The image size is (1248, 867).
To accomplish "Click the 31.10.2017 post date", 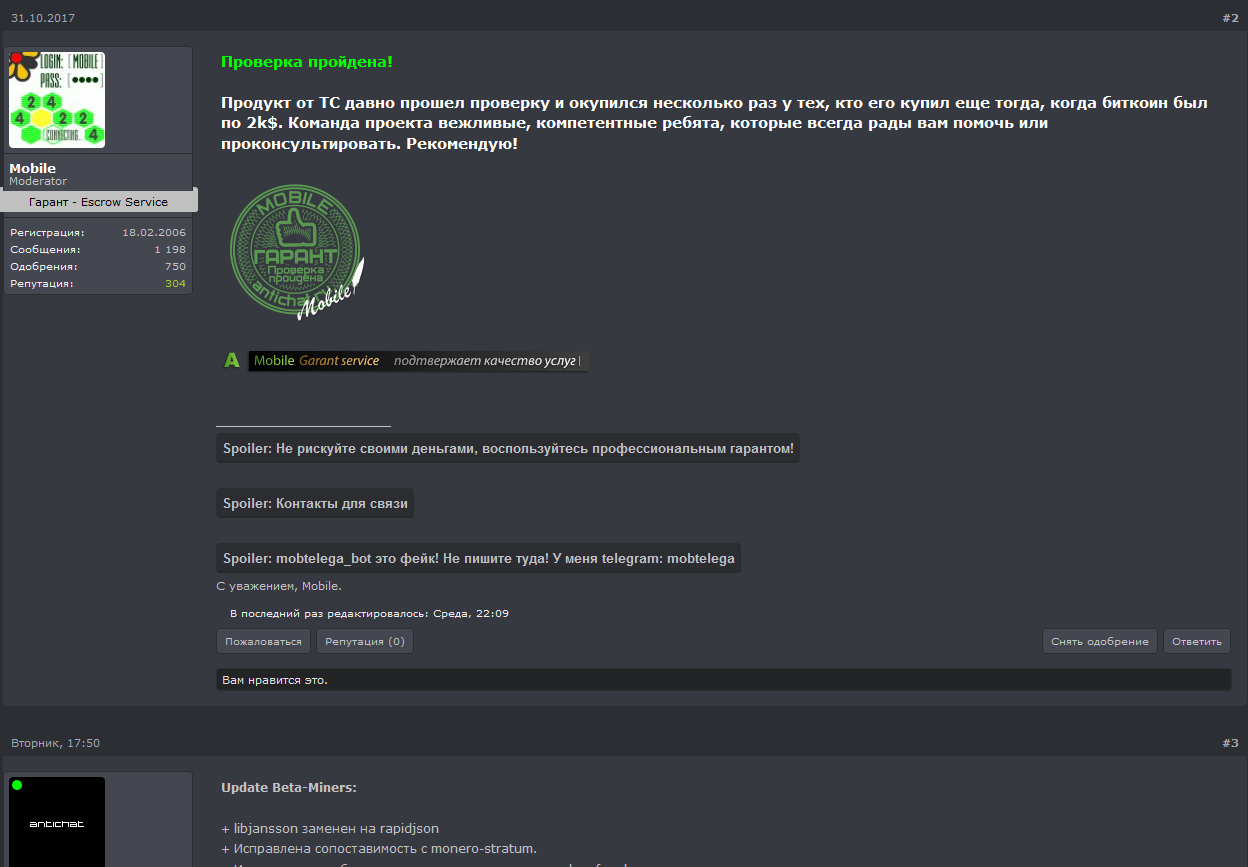I will [43, 18].
